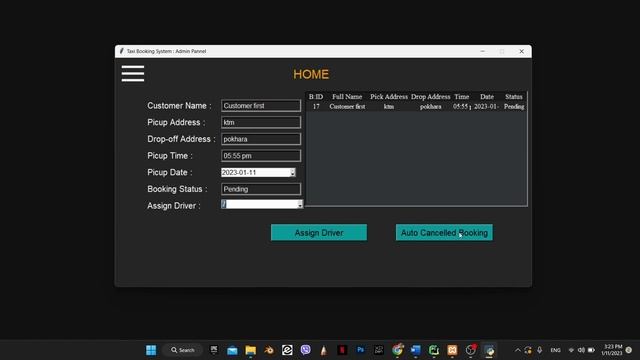Select the booking ID 17 cell
640x360 pixels.
tap(316, 107)
